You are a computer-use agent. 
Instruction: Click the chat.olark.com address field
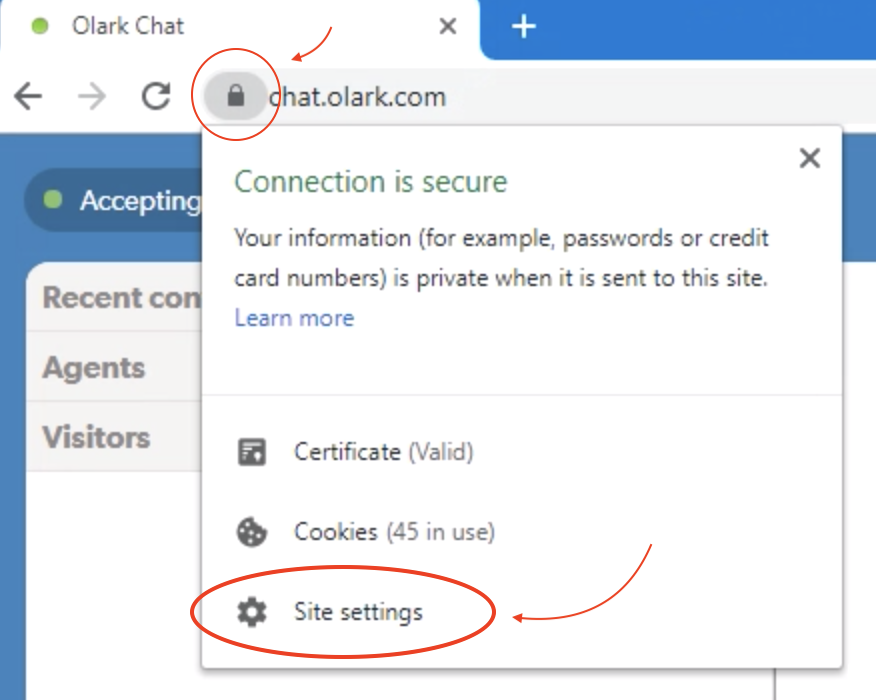coord(570,97)
